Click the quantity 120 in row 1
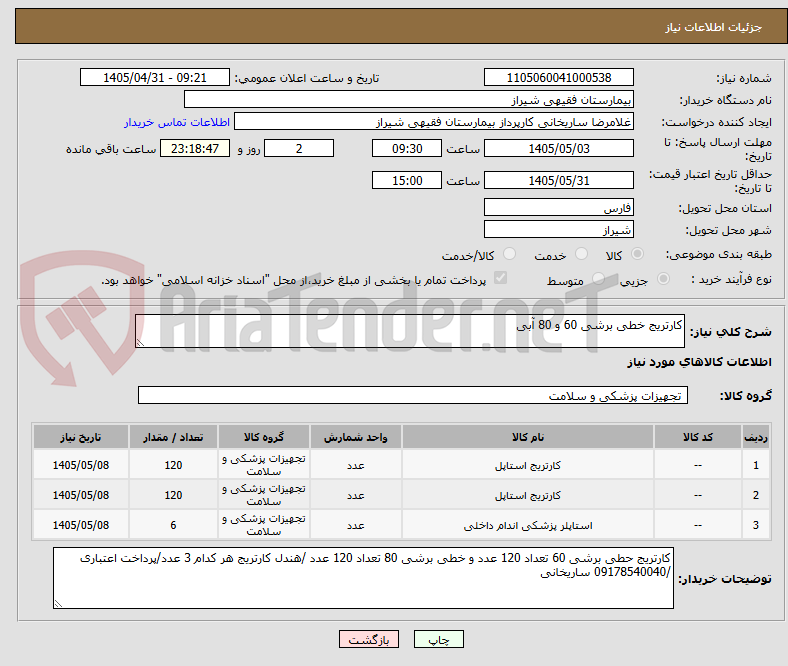Image resolution: width=788 pixels, height=666 pixels. pyautogui.click(x=173, y=465)
